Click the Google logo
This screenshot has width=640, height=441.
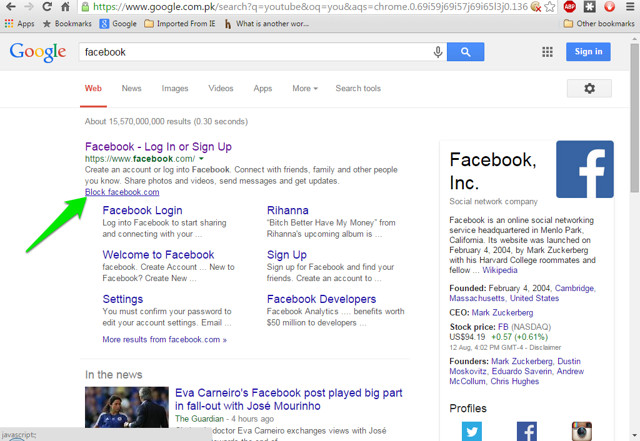pos(38,52)
